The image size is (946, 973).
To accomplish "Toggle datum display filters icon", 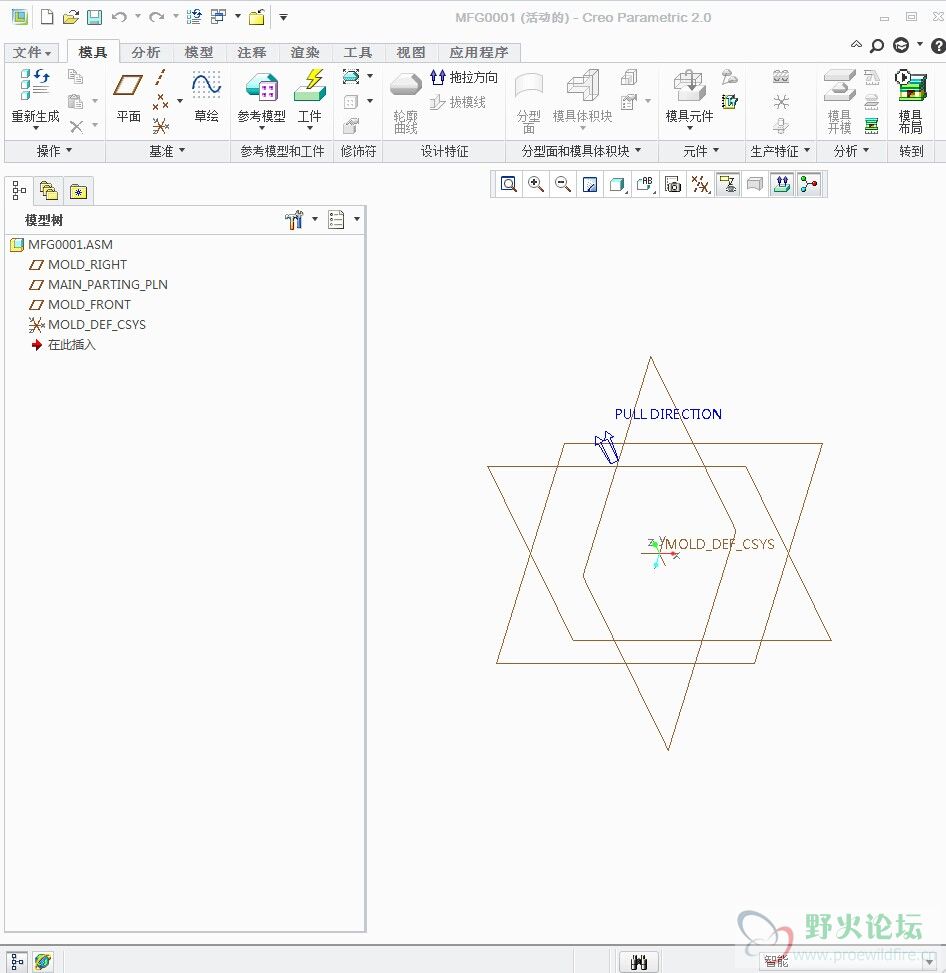I will (701, 184).
